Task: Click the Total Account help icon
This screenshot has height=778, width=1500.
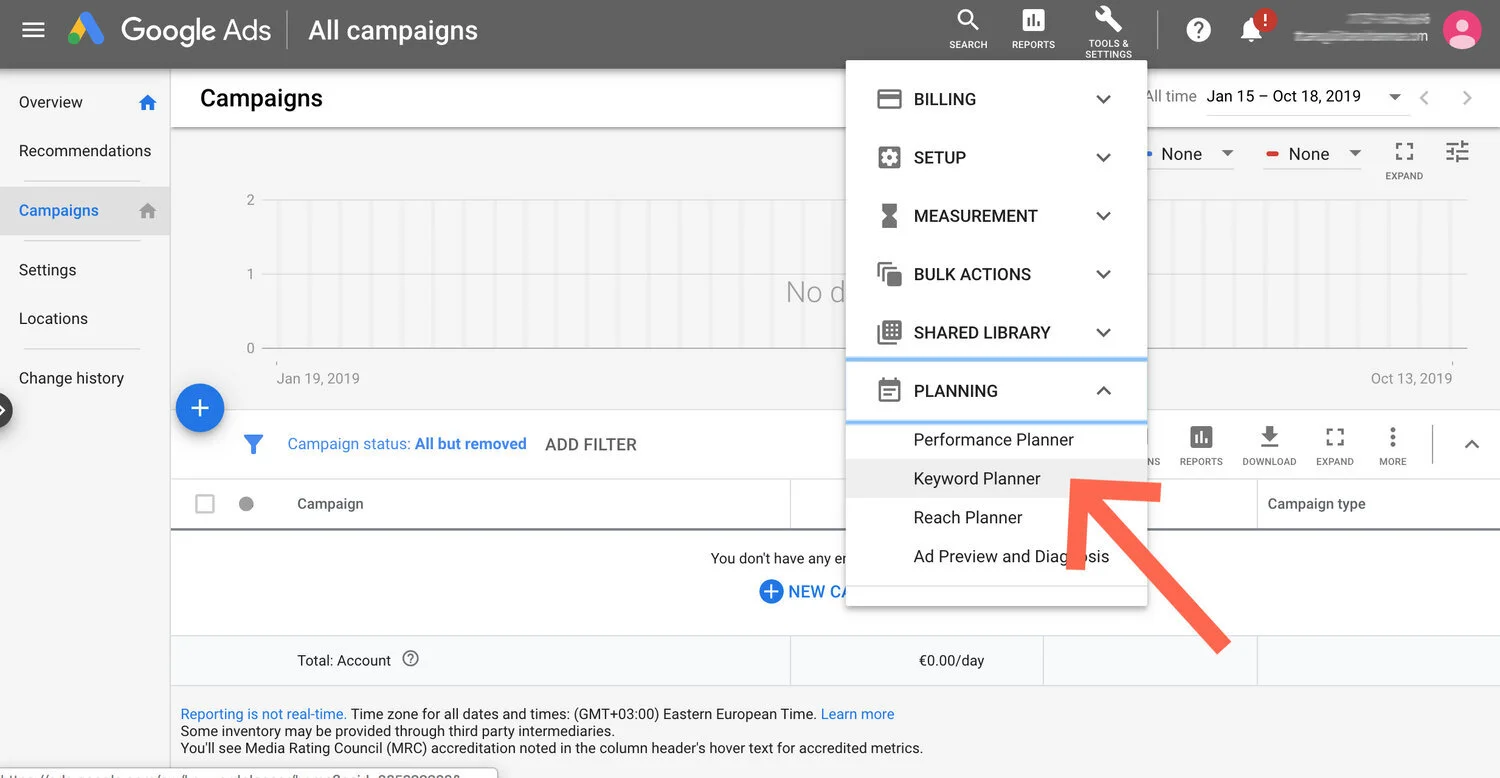Action: (410, 659)
